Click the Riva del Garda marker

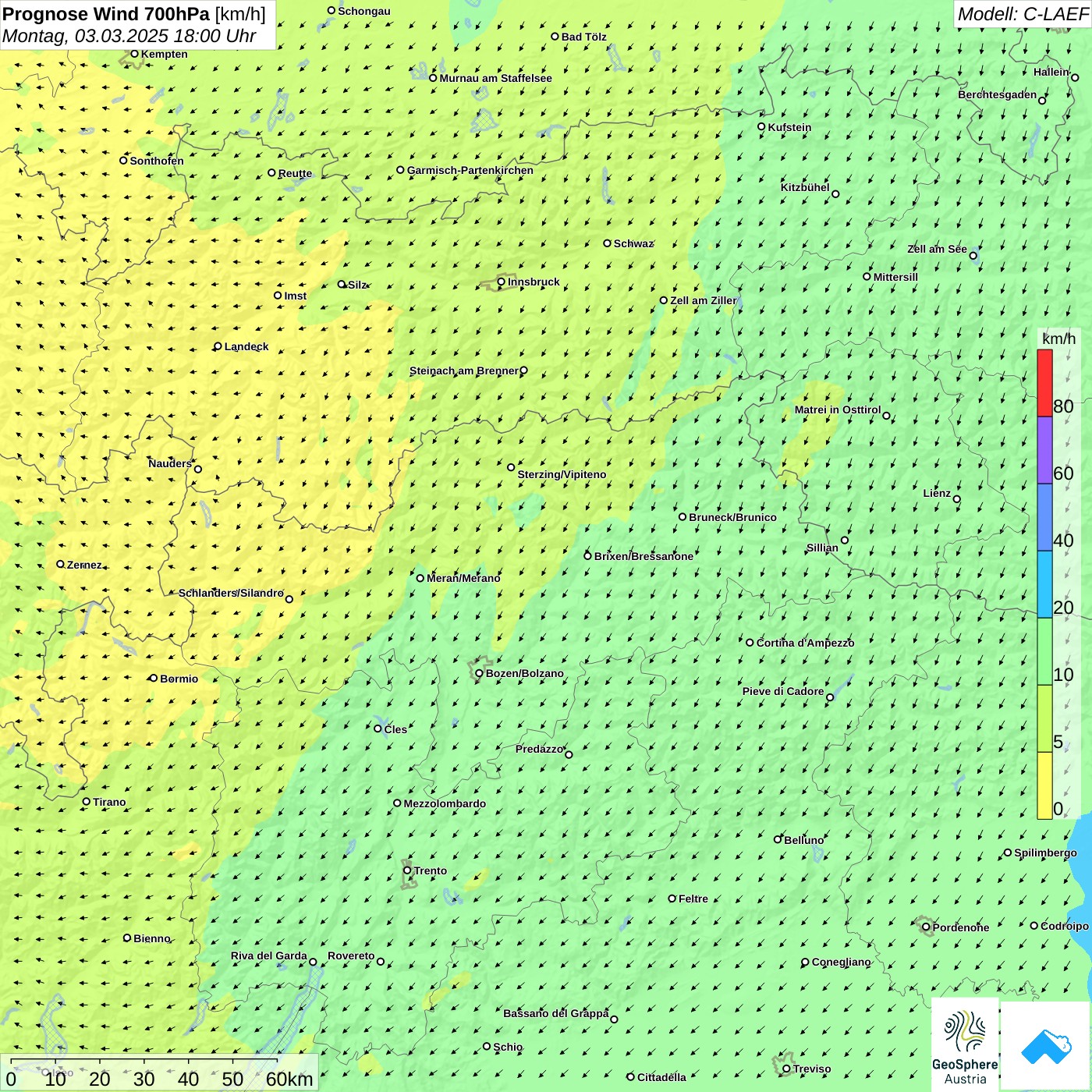313,962
